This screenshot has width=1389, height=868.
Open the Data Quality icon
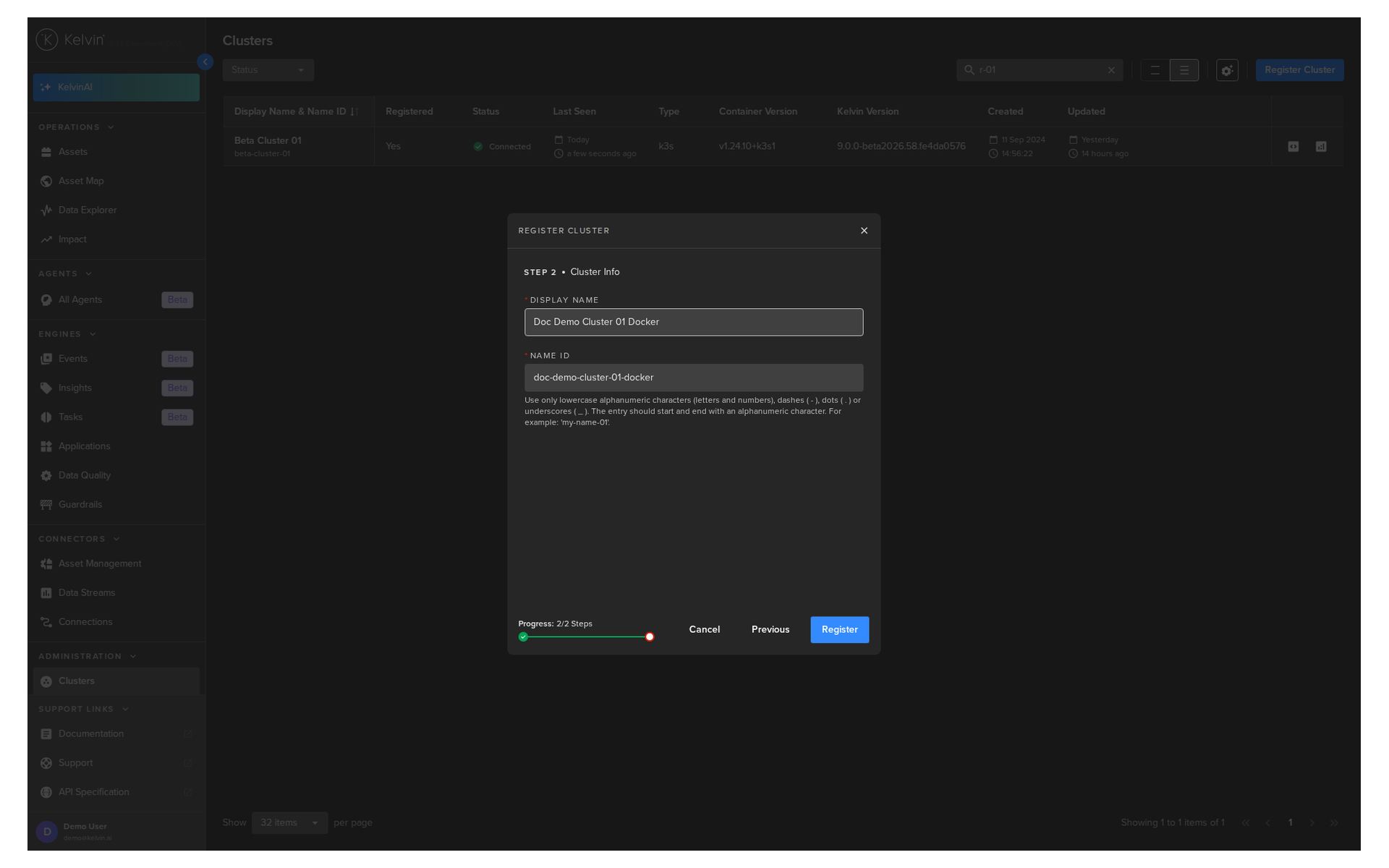(x=46, y=476)
